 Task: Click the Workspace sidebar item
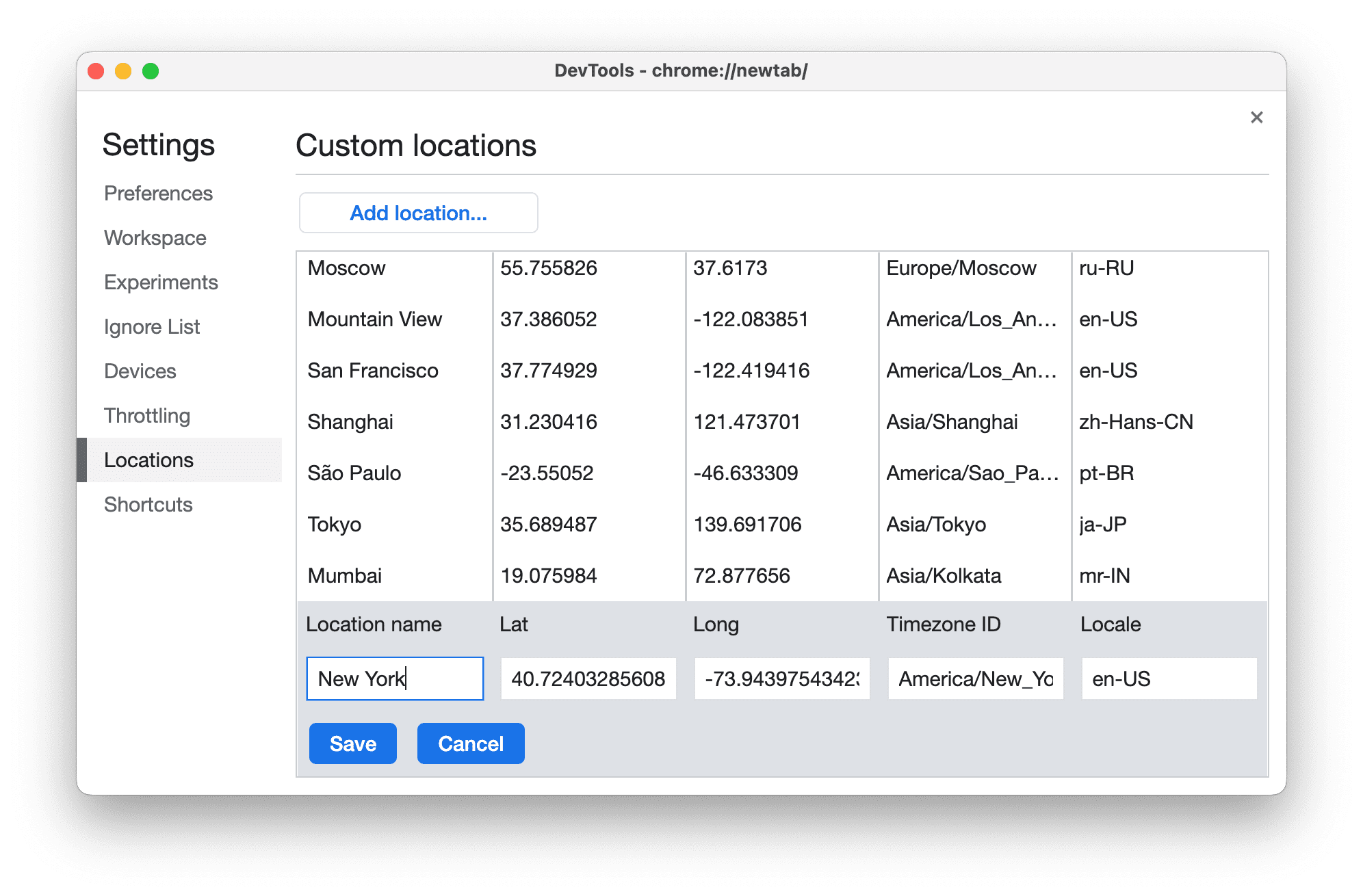pyautogui.click(x=154, y=236)
